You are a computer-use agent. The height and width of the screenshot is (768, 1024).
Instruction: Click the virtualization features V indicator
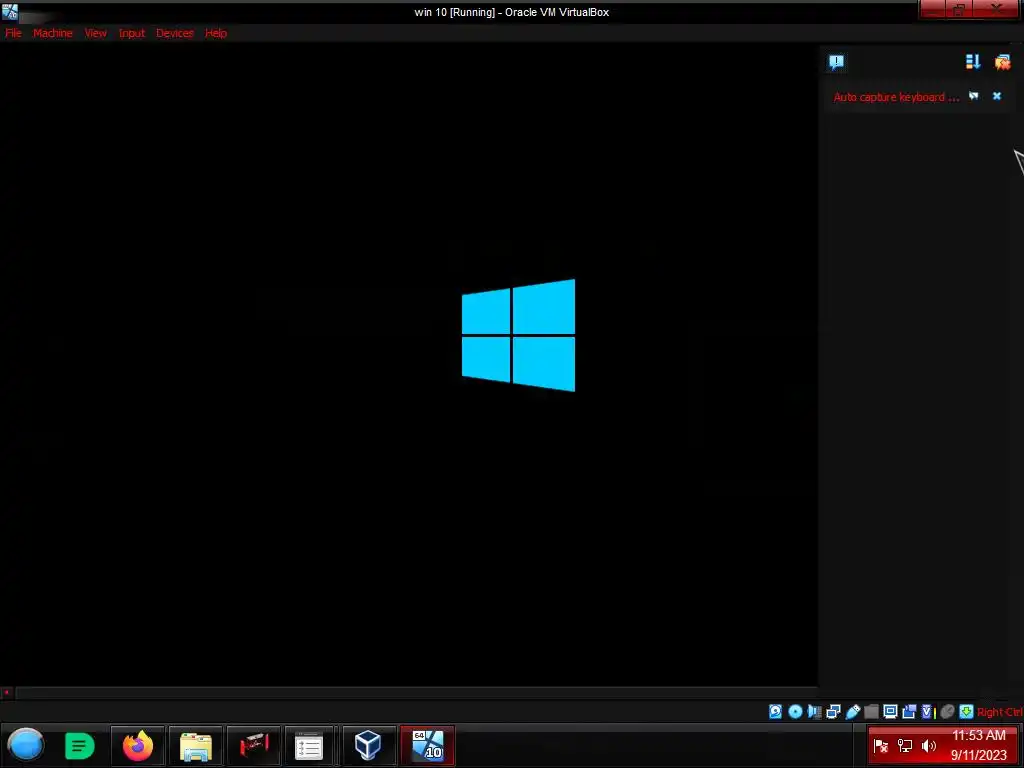pyautogui.click(x=928, y=711)
